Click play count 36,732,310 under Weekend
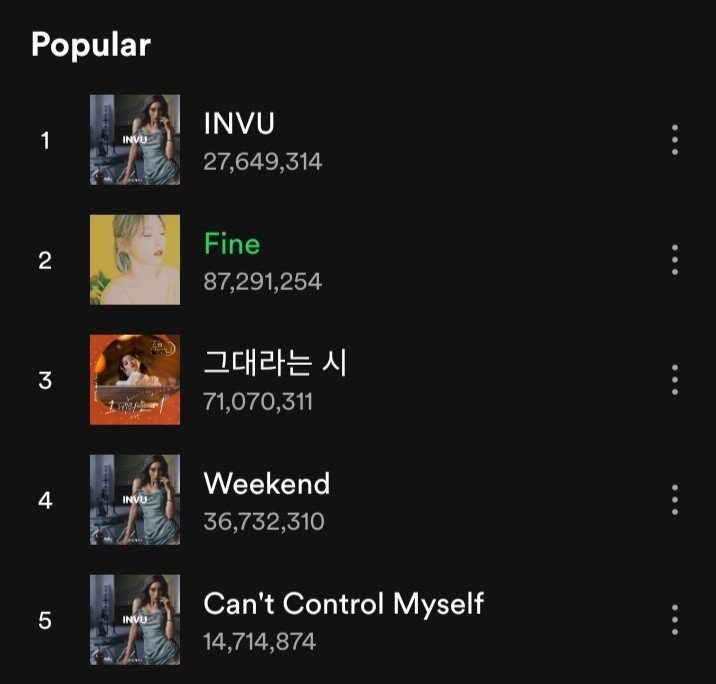Viewport: 716px width, 684px height. (264, 522)
